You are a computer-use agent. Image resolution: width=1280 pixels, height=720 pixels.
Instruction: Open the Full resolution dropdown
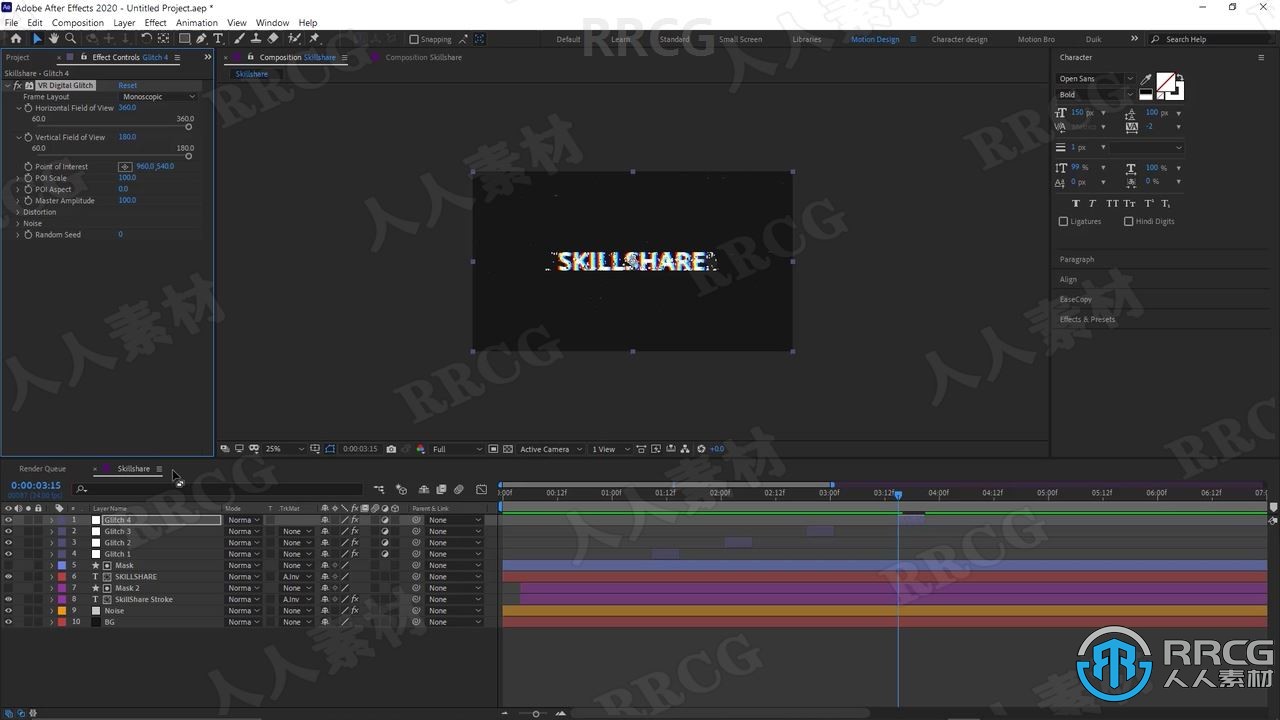pos(457,449)
